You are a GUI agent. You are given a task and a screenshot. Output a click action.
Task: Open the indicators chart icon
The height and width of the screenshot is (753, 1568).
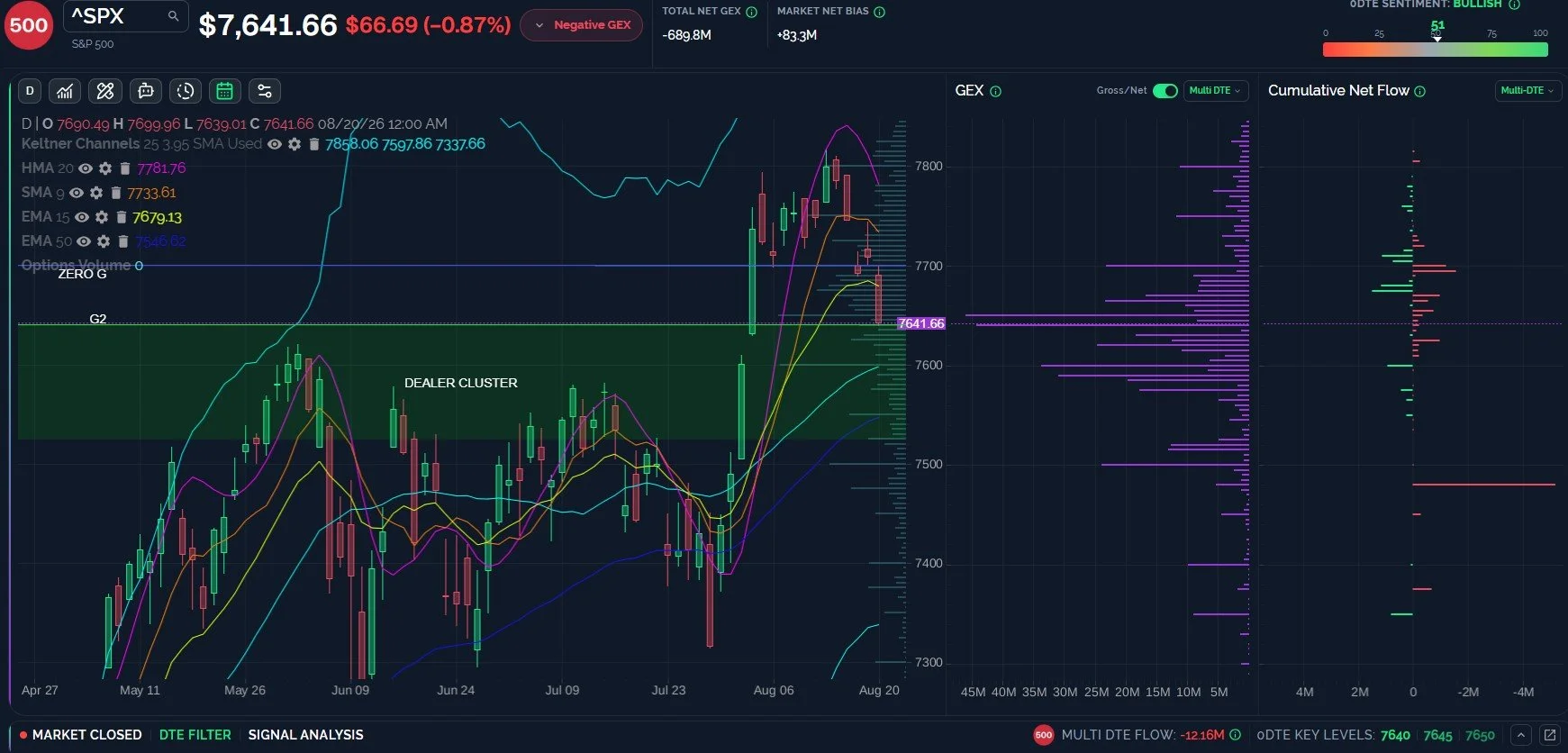coord(65,91)
